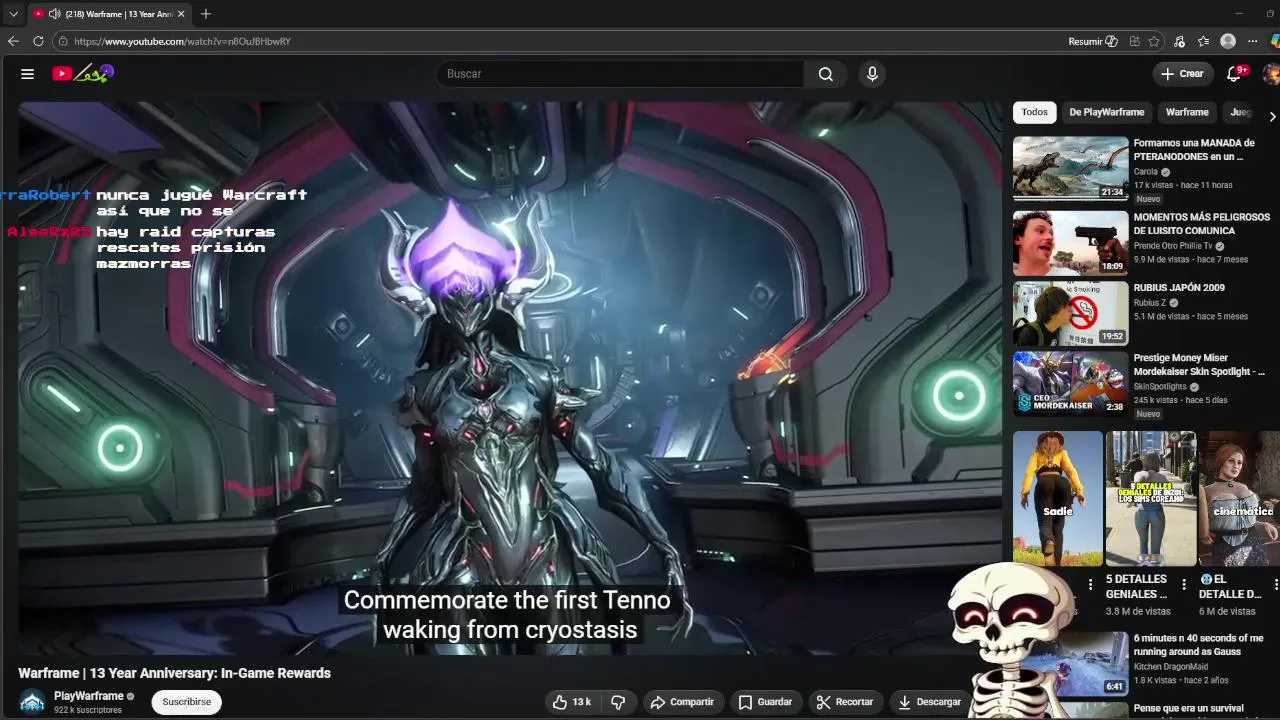This screenshot has width=1280, height=720.
Task: Open the Copilot sidebar icon
Action: 1275,41
